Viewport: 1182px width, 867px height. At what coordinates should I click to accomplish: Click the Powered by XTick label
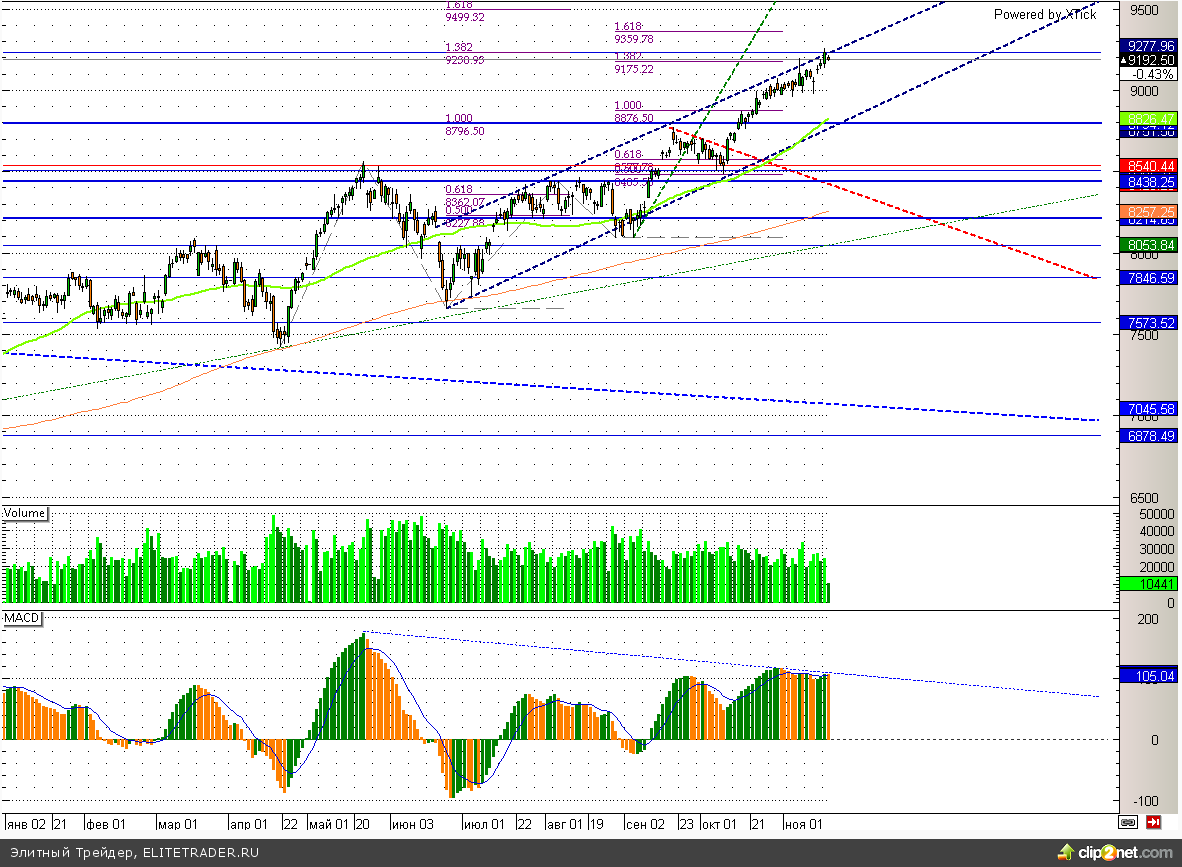tap(1044, 14)
